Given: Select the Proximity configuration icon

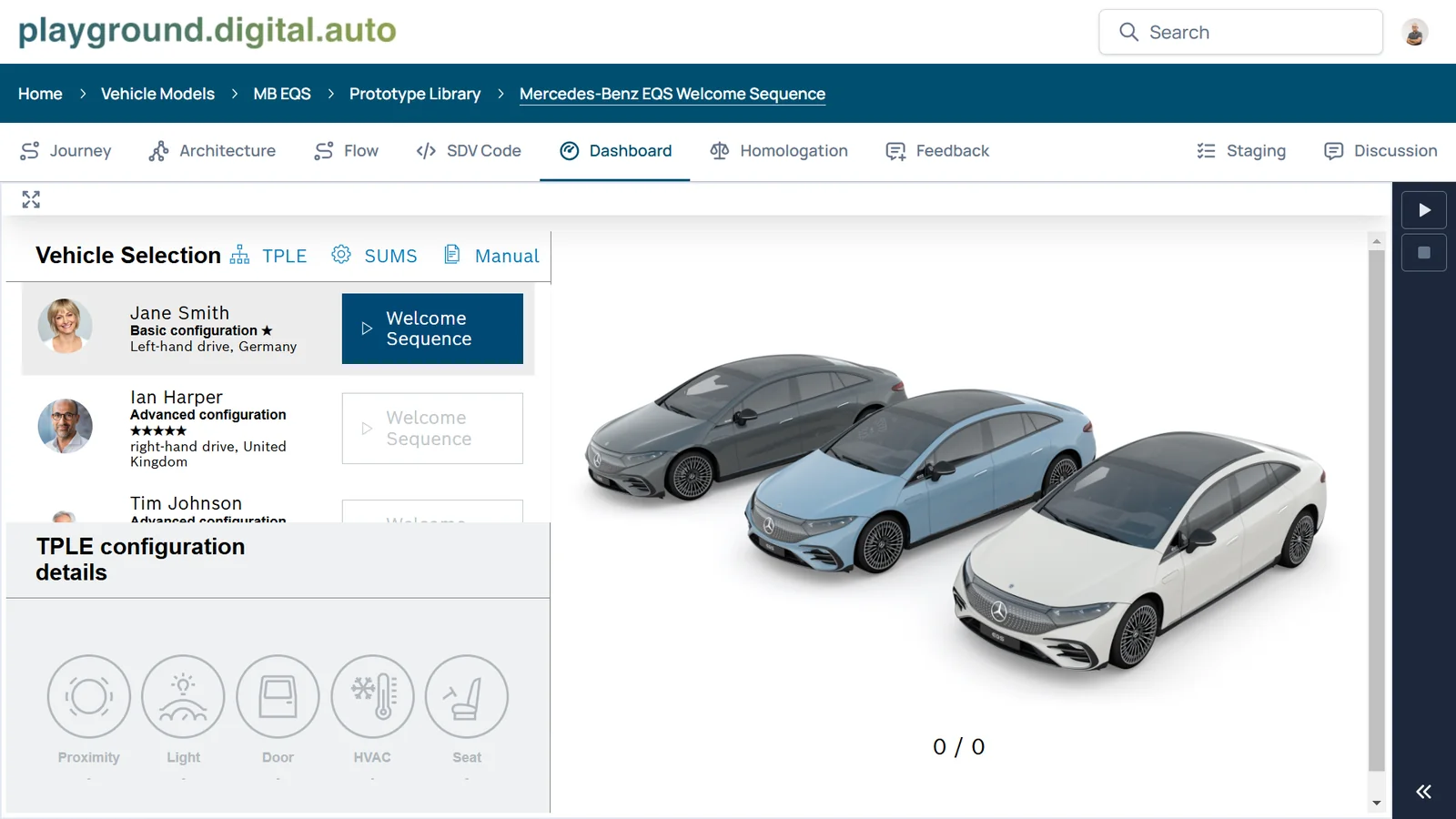Looking at the screenshot, I should tap(89, 696).
